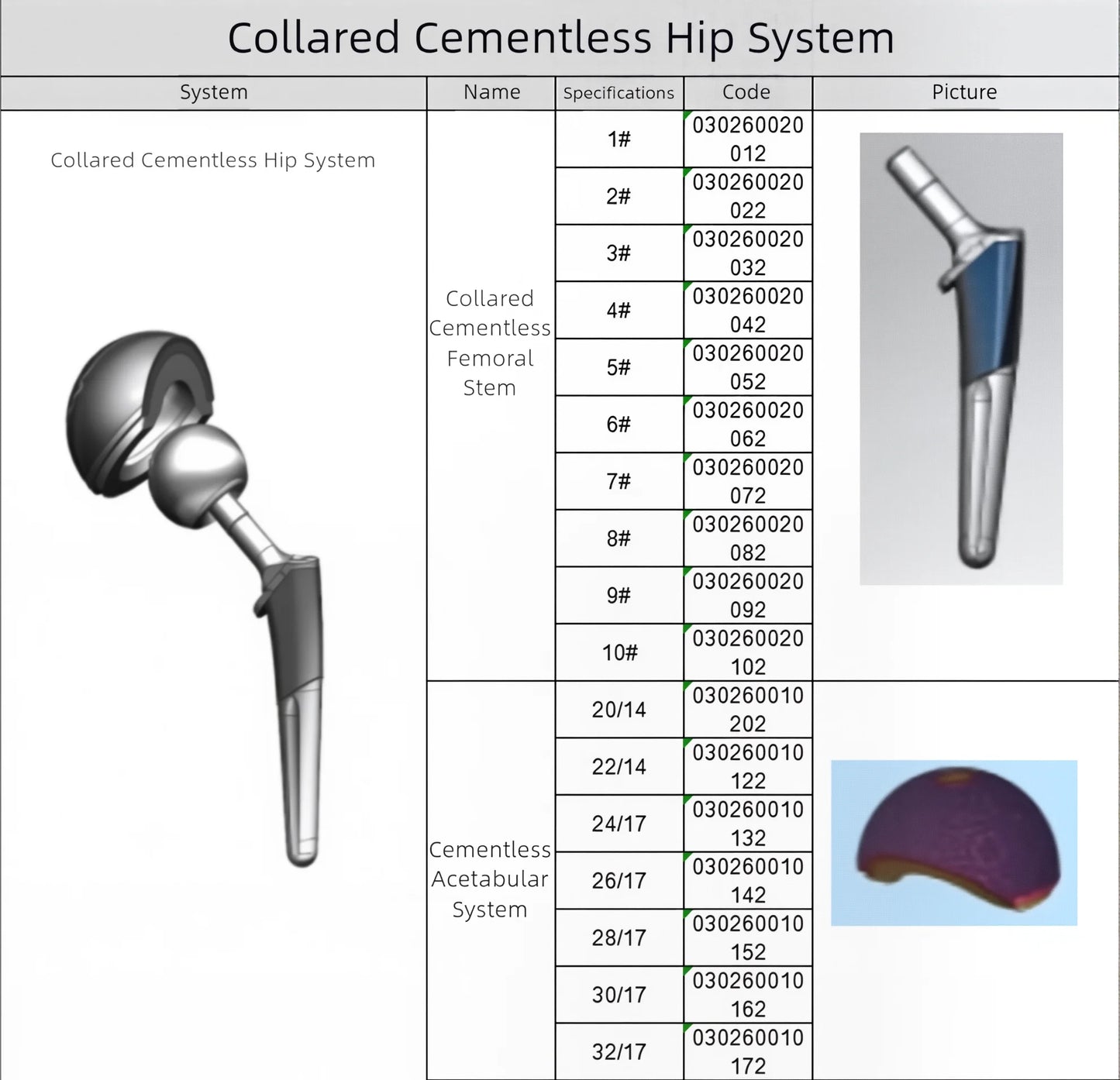Select specification cell '26/17'
The width and height of the screenshot is (1120, 1080).
click(619, 881)
